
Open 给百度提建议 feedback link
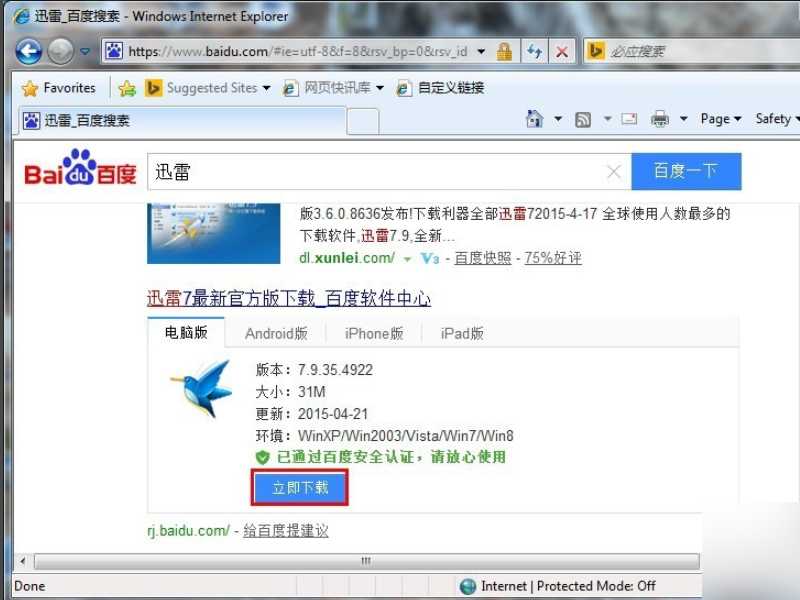pyautogui.click(x=286, y=531)
